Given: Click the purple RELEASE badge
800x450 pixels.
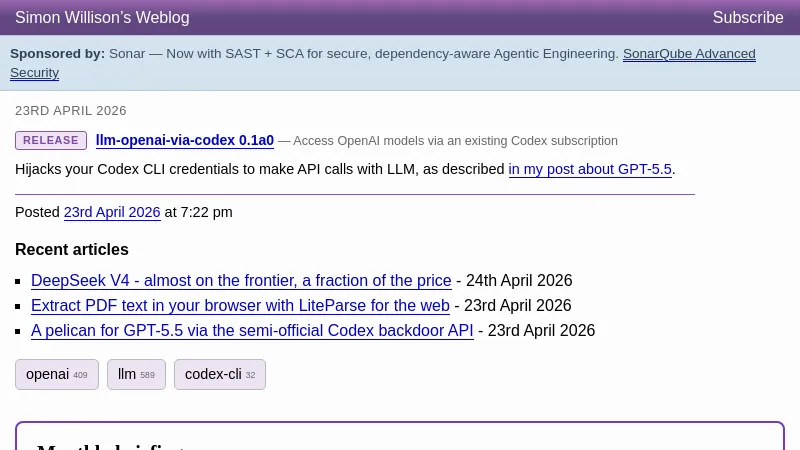Looking at the screenshot, I should (51, 141).
